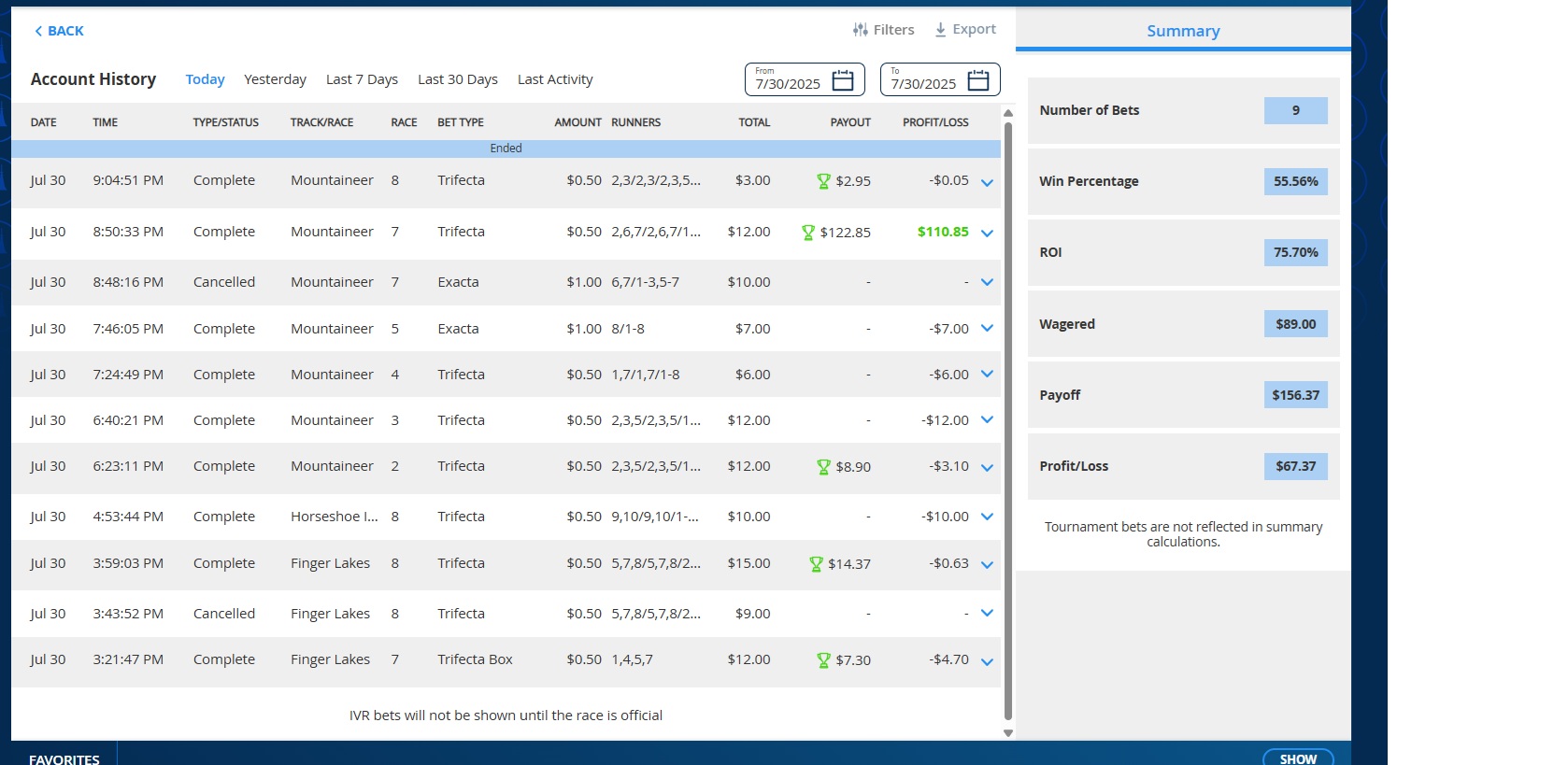This screenshot has width=1568, height=765.
Task: Show Last 30 Days history
Action: 458,79
